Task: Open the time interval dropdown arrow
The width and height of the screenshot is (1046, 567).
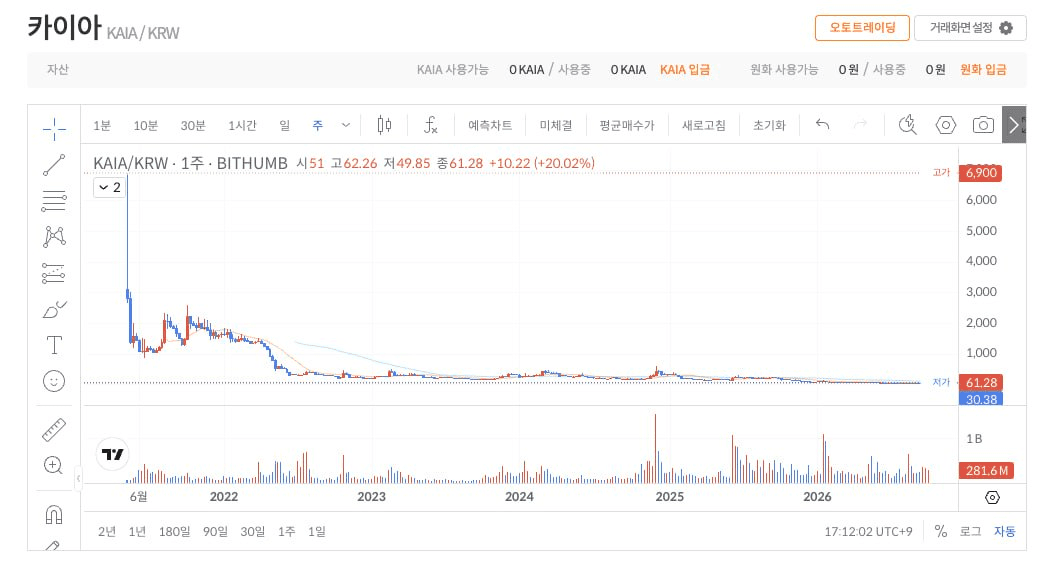Action: pos(346,125)
